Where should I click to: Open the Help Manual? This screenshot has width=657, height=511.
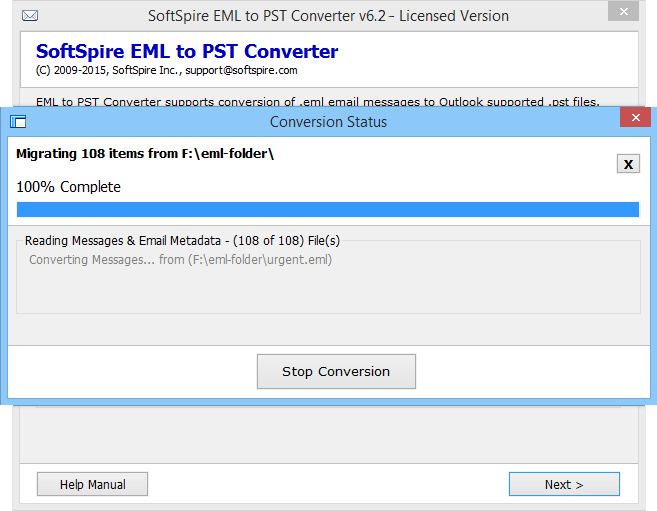(x=92, y=484)
